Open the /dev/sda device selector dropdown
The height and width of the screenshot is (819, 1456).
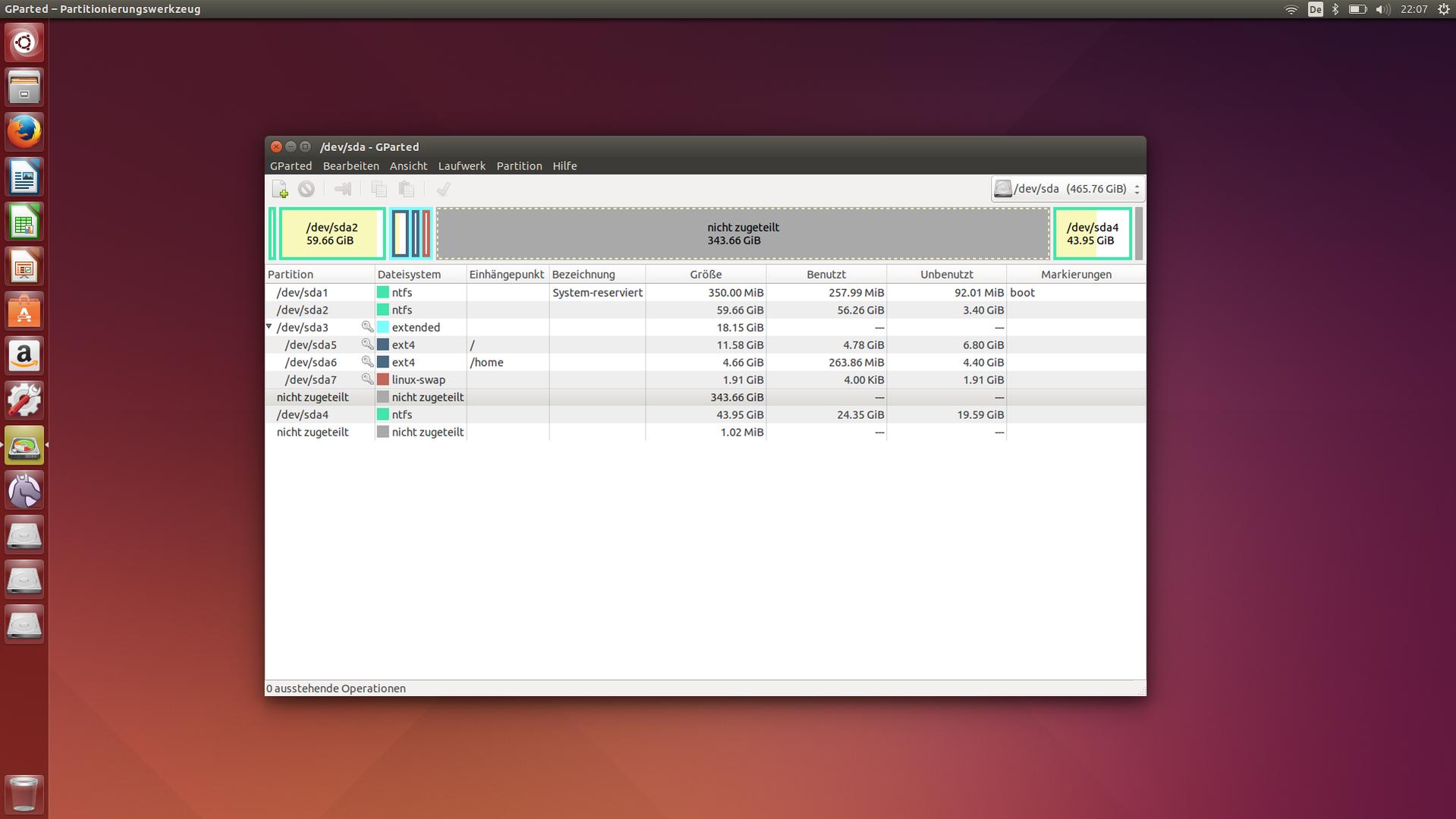point(1067,189)
